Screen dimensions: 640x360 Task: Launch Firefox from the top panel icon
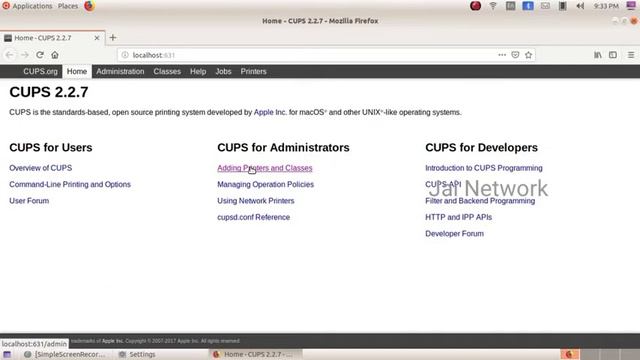point(89,6)
